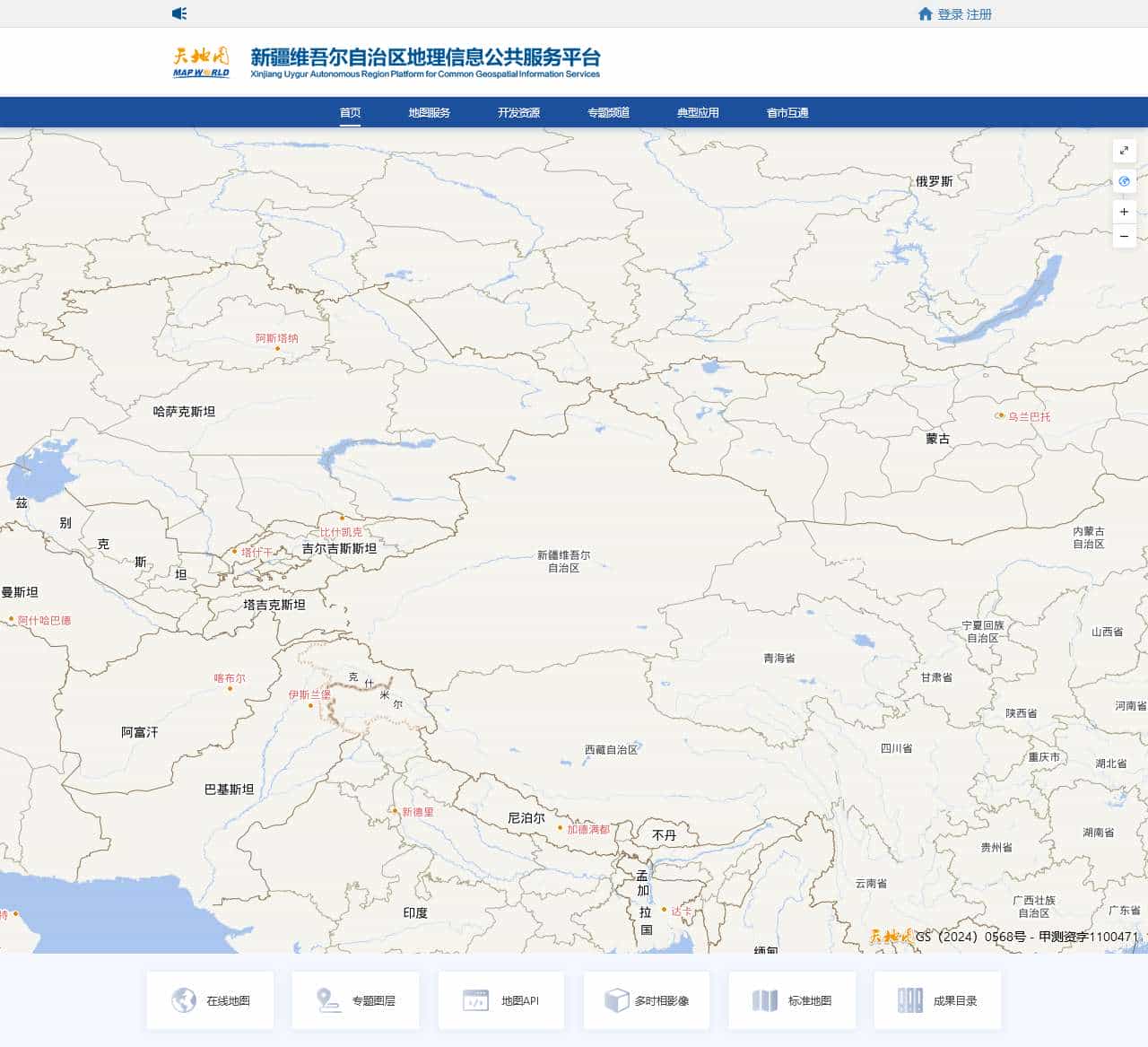
Task: Go to 专题频道 in navigation bar
Action: 608,113
